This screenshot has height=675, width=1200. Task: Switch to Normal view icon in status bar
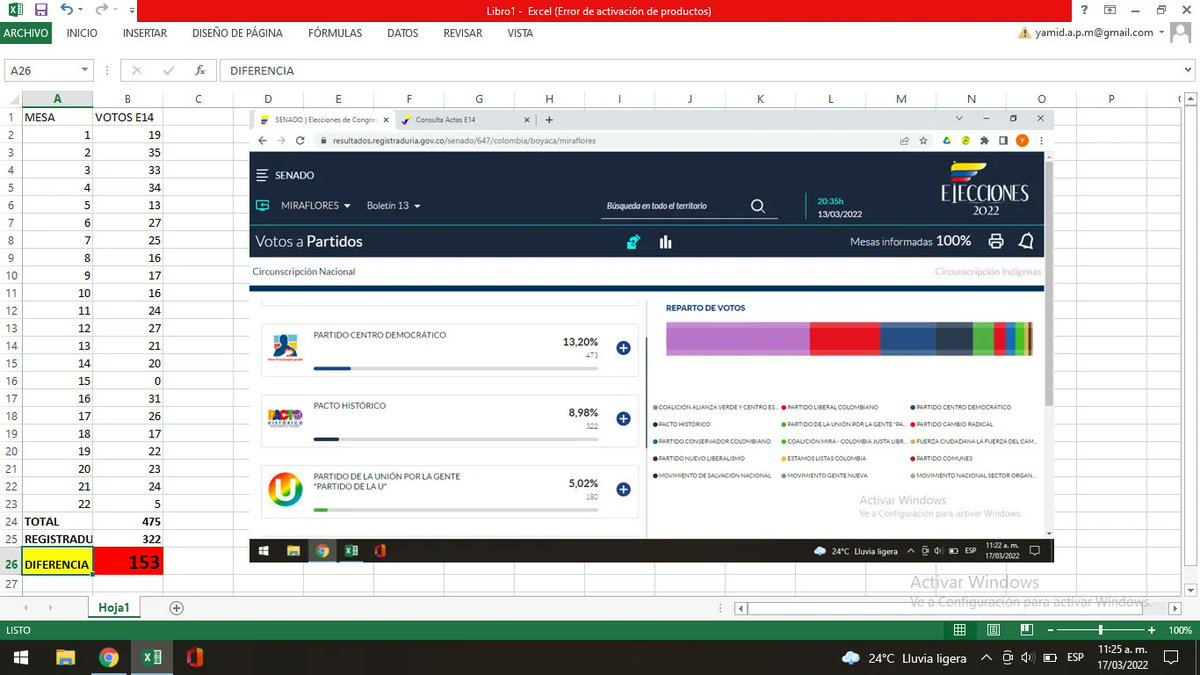960,630
